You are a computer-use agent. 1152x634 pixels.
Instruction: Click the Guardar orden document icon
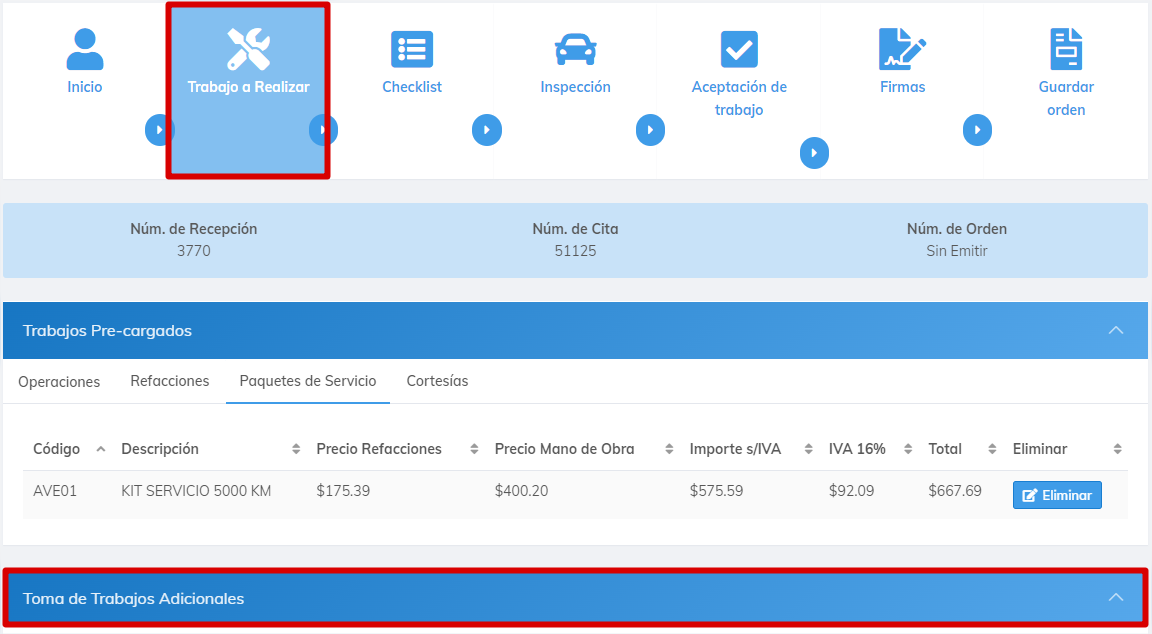point(1066,49)
